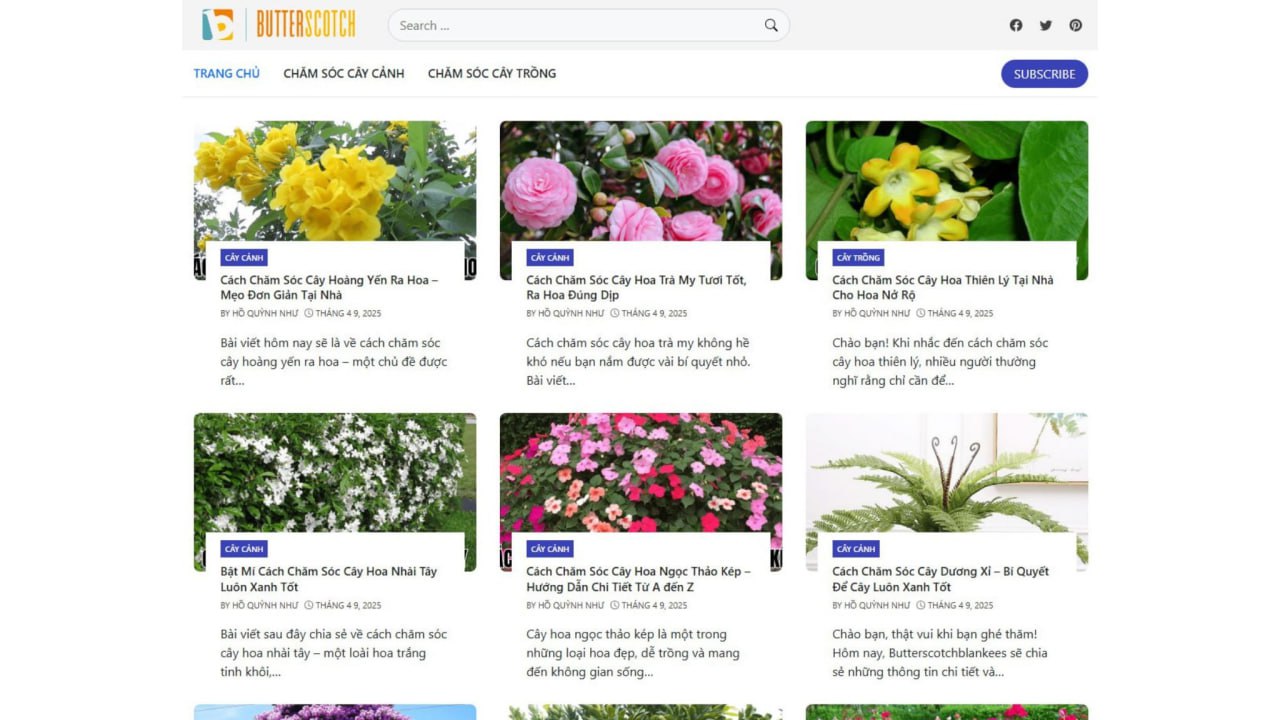1280x720 pixels.
Task: Open article about Hoa Ngọc Thảo Kép
Action: click(638, 579)
